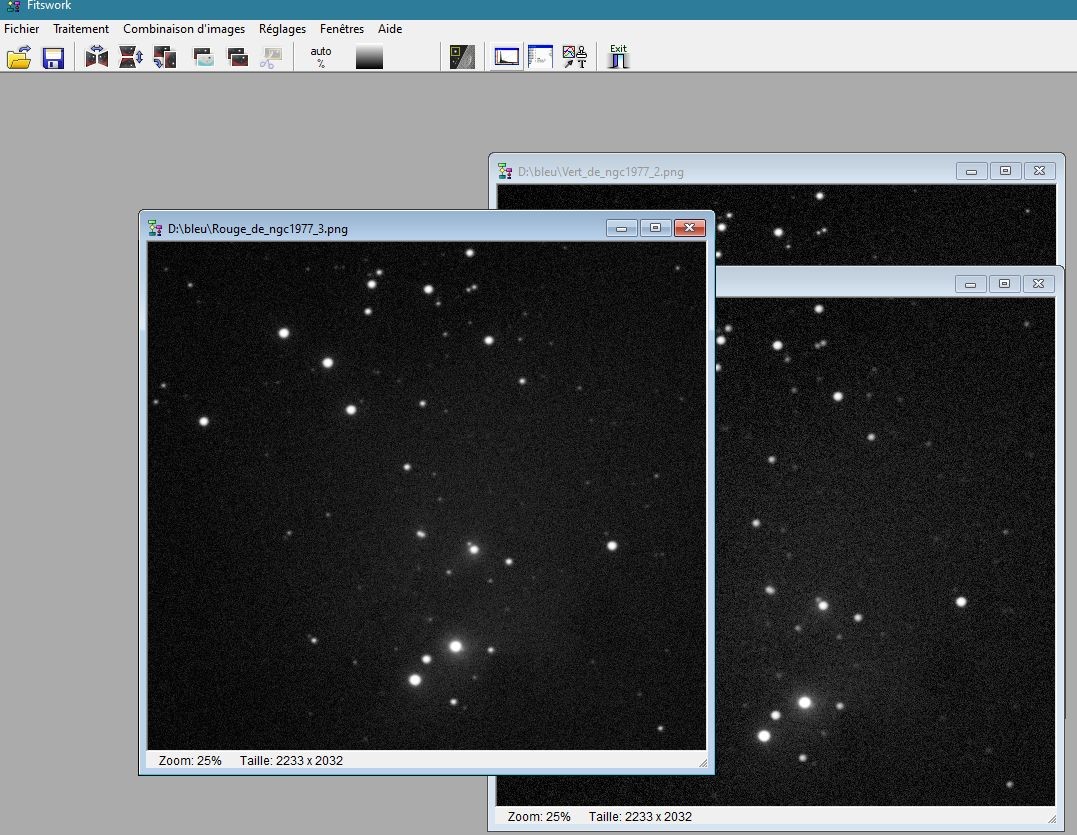Minimize the untitled back-right image window
1077x835 pixels.
(971, 284)
